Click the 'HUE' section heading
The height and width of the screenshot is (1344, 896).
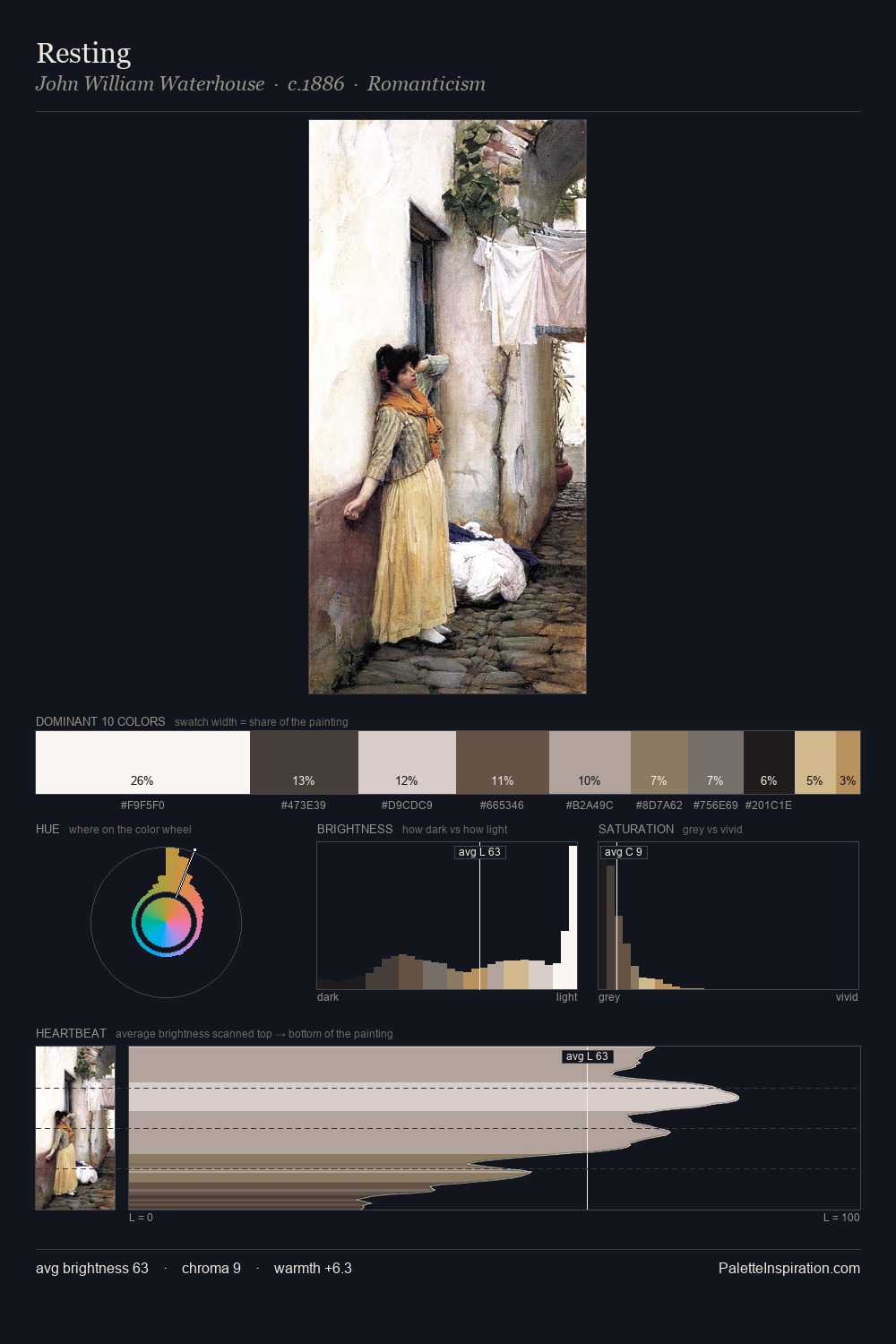[x=47, y=829]
